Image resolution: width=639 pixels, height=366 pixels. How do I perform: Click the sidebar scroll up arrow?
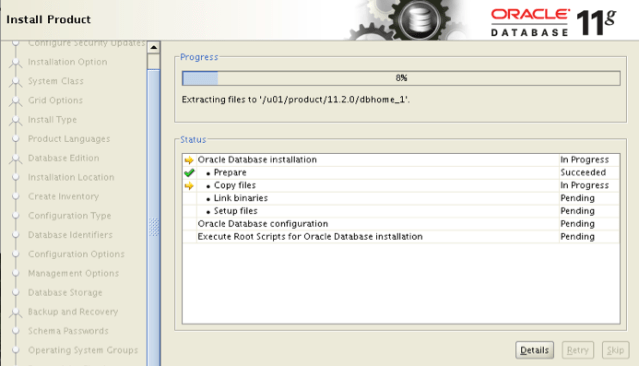(x=154, y=47)
